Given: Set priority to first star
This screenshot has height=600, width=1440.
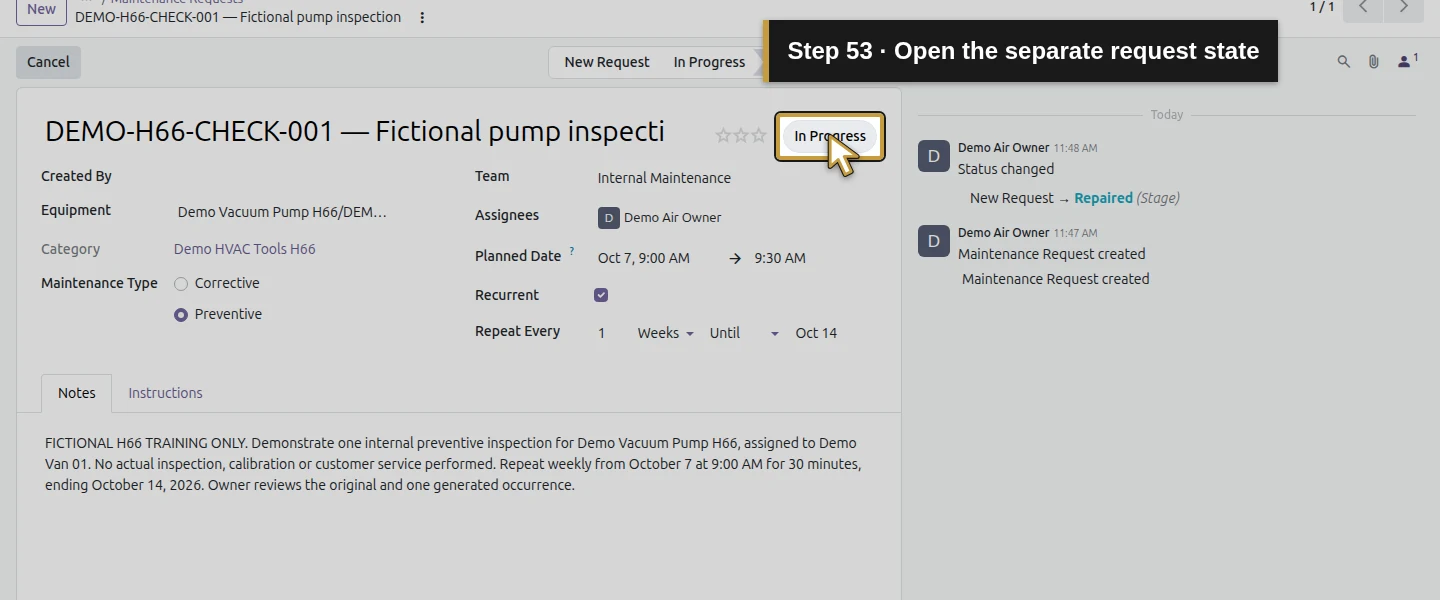Looking at the screenshot, I should pos(723,135).
